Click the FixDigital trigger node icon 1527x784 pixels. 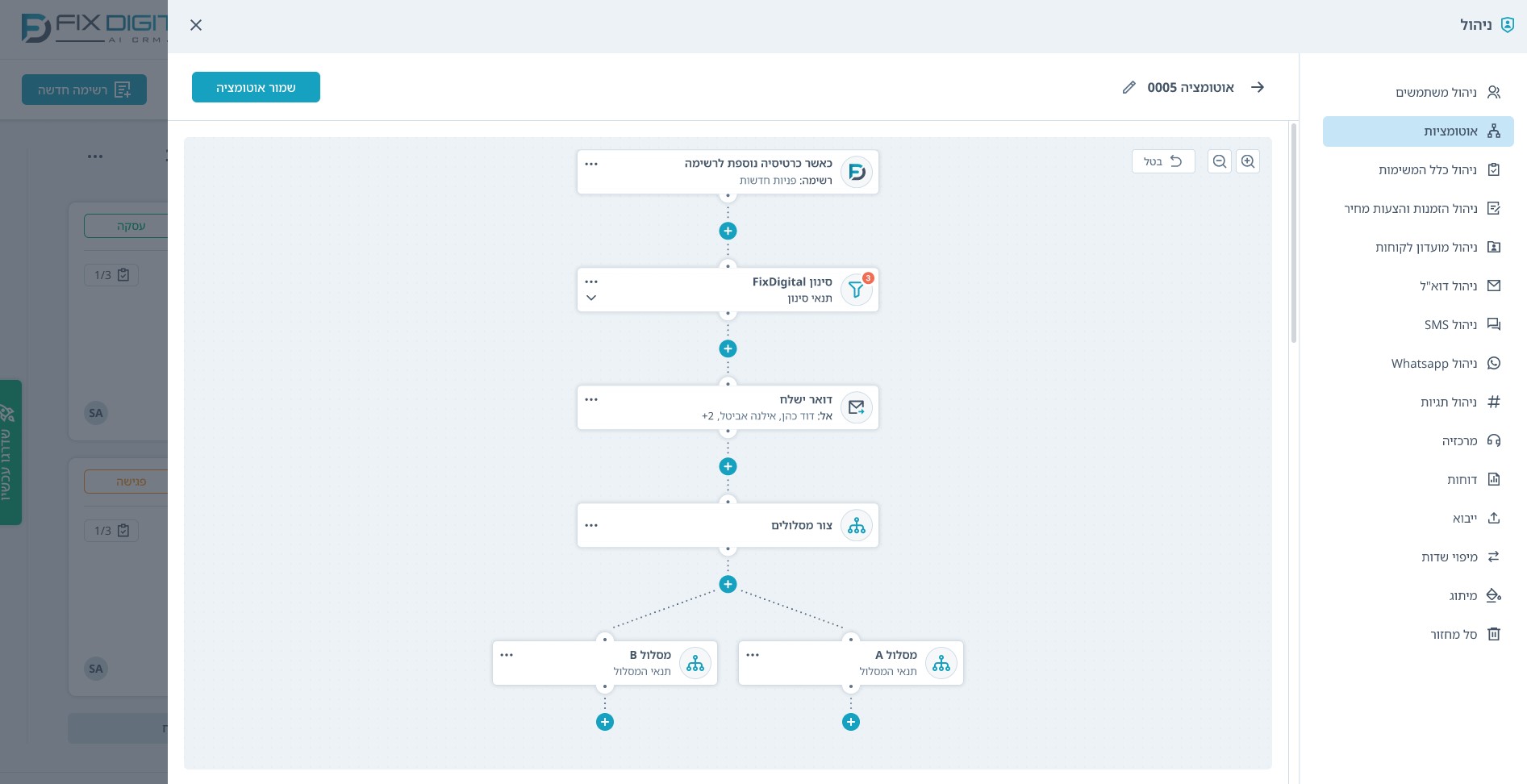click(x=857, y=172)
